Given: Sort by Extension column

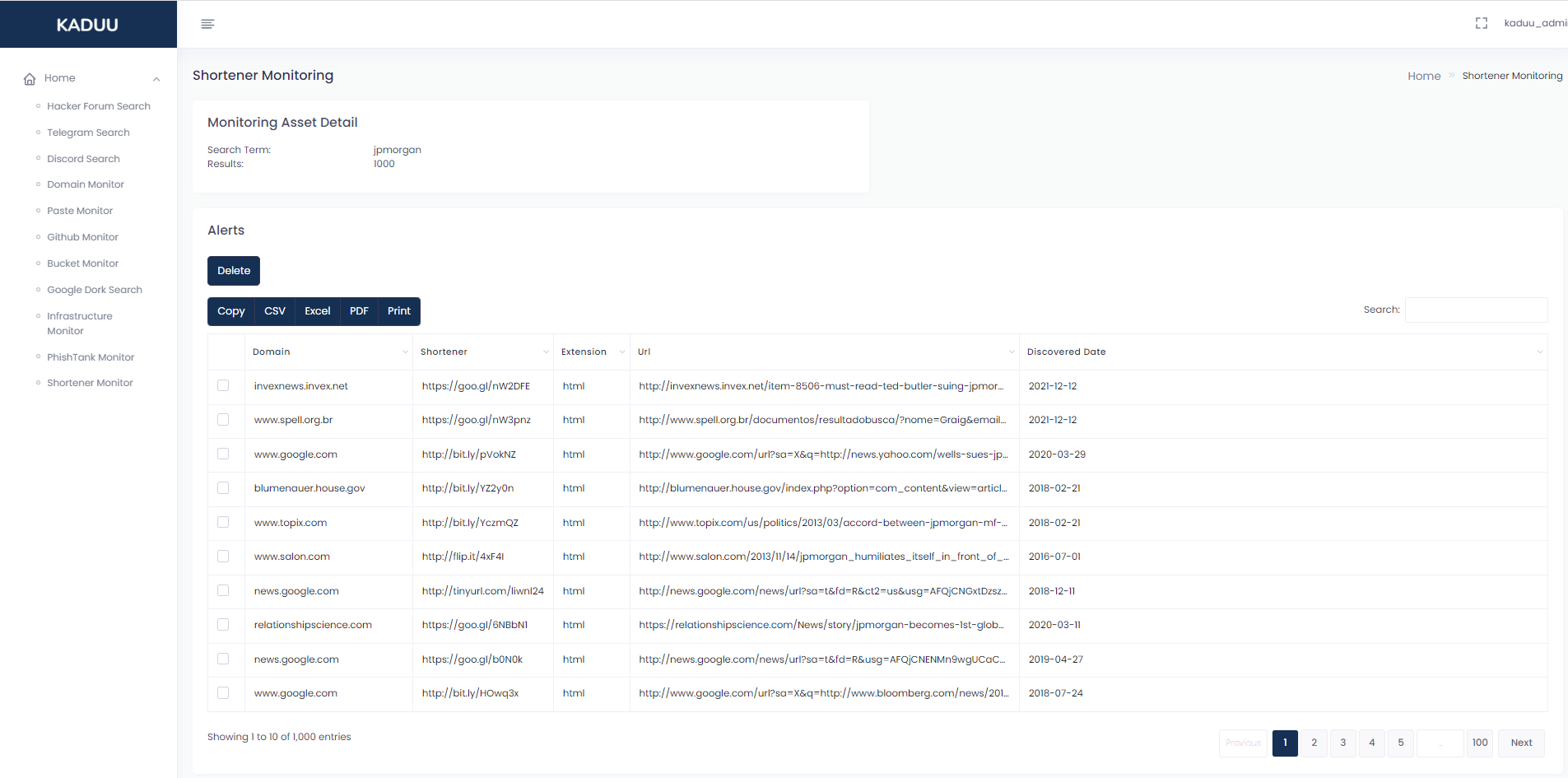Looking at the screenshot, I should point(592,352).
